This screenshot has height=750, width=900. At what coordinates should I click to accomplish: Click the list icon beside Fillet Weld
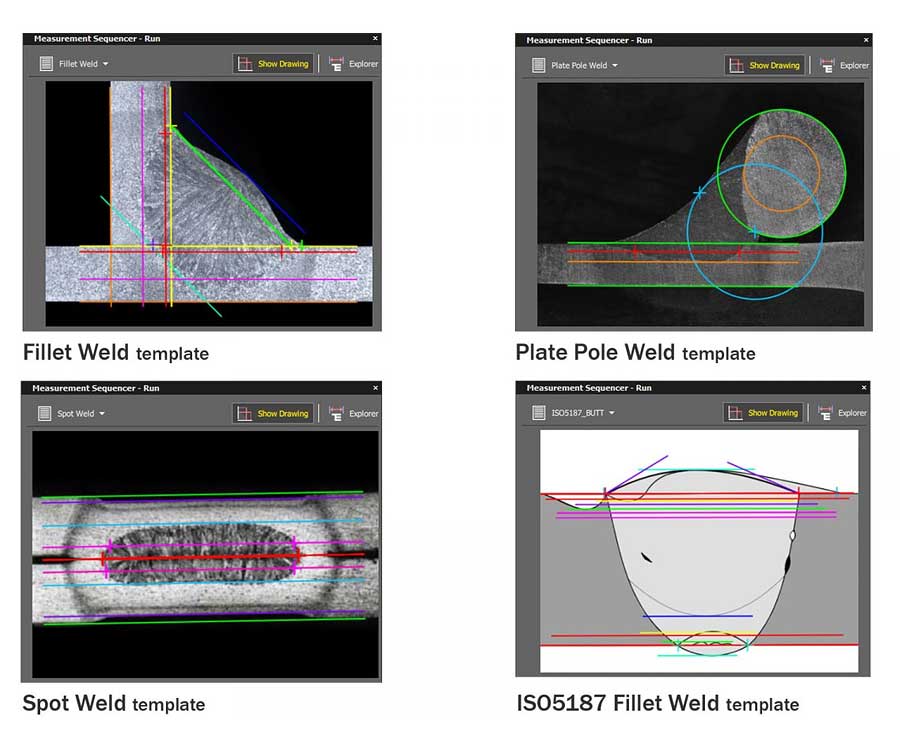[45, 64]
